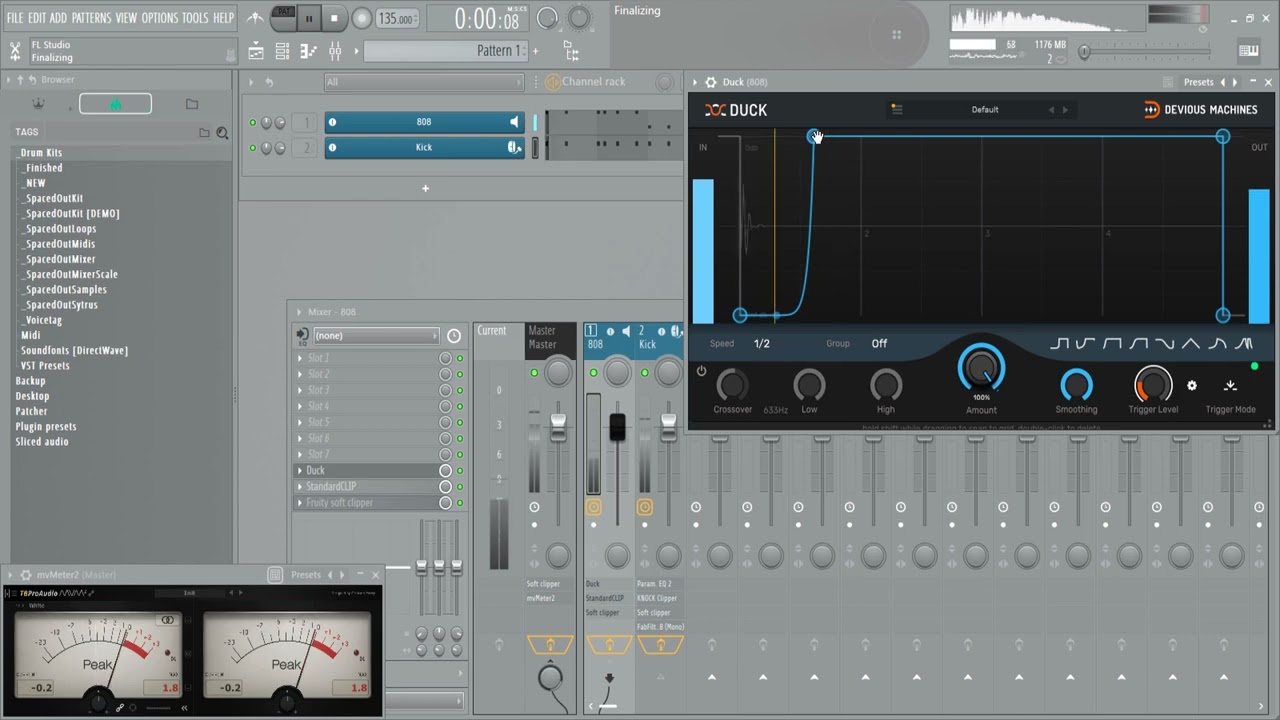Image resolution: width=1280 pixels, height=720 pixels.
Task: Click the tempo field showing 135.000
Action: pos(397,19)
